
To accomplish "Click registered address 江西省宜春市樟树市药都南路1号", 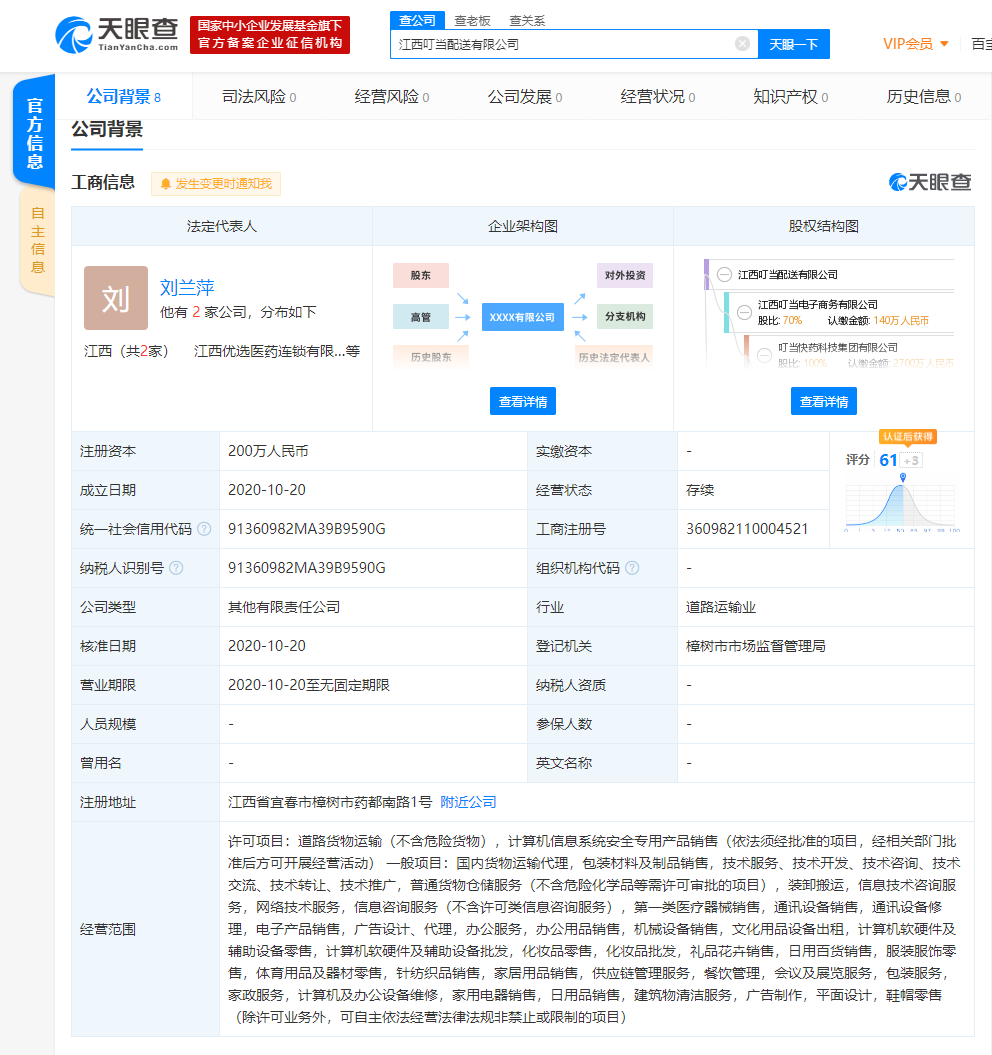I will tap(330, 802).
